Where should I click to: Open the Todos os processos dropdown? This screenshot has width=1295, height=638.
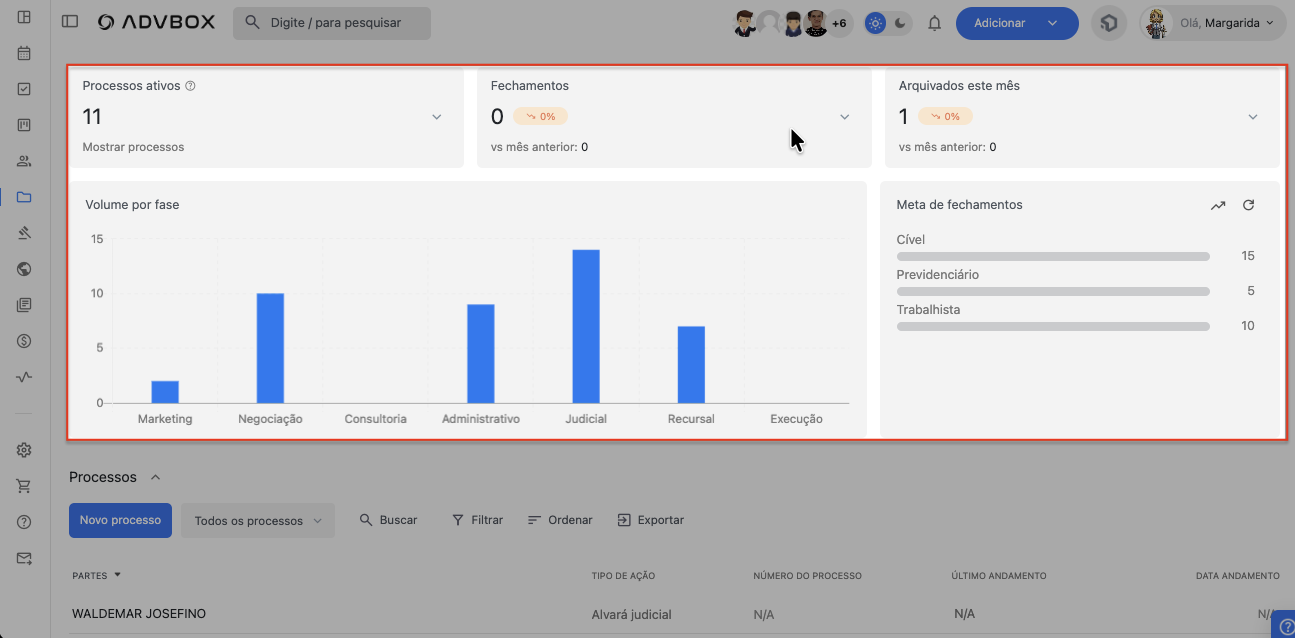(x=257, y=521)
